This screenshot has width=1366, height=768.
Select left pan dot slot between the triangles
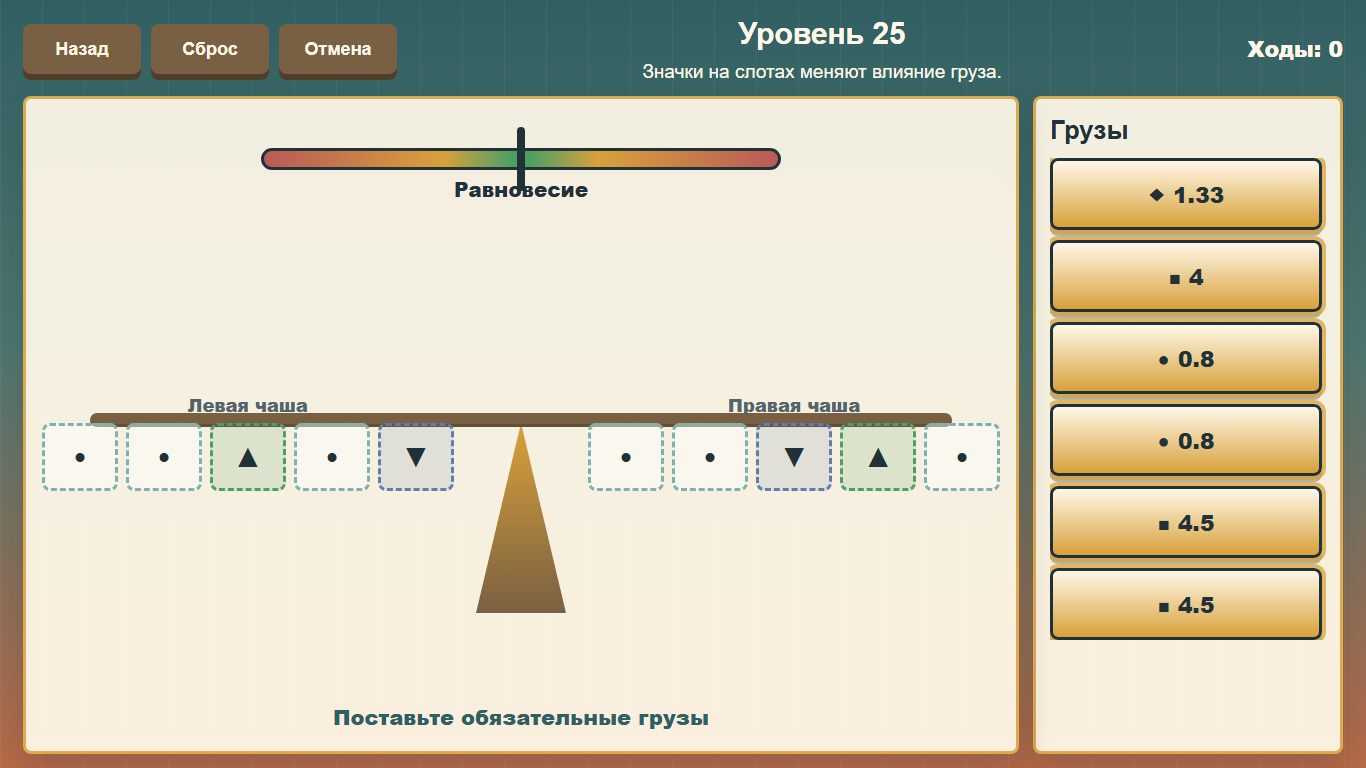pyautogui.click(x=332, y=457)
